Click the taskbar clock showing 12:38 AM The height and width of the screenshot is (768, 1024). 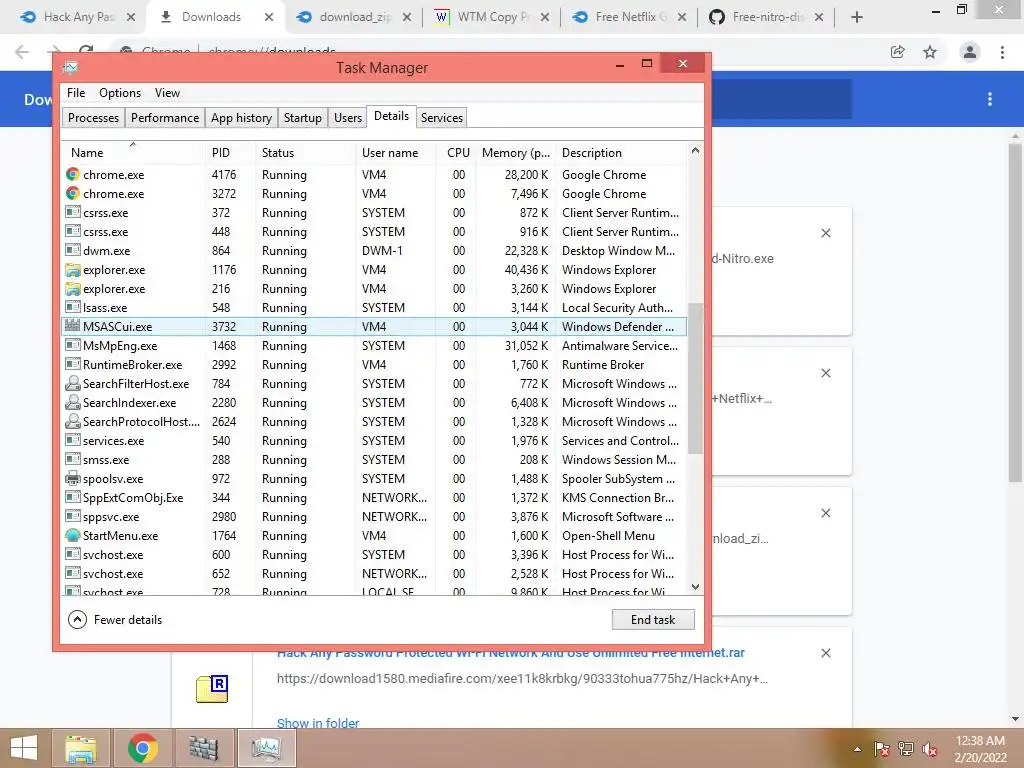point(980,749)
